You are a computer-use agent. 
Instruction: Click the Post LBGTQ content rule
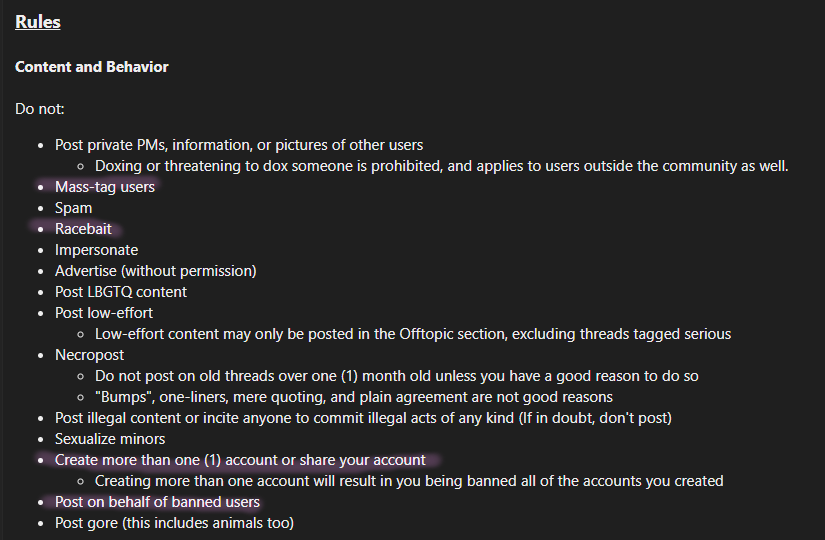tap(121, 292)
